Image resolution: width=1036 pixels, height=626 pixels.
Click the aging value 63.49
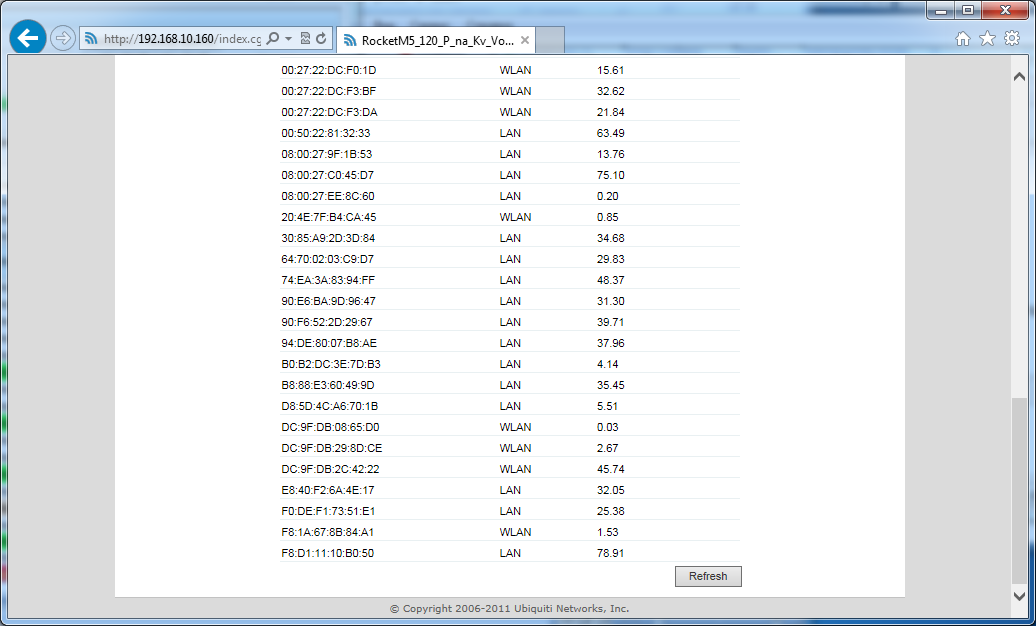(x=610, y=134)
